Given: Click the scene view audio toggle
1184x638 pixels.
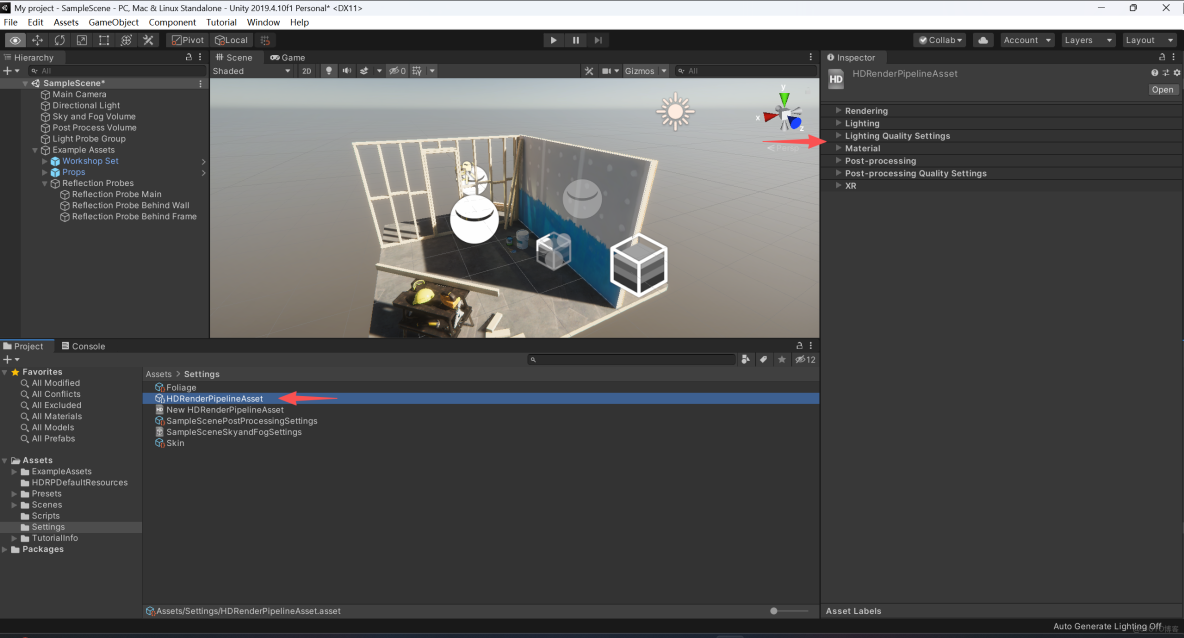Looking at the screenshot, I should [x=345, y=71].
